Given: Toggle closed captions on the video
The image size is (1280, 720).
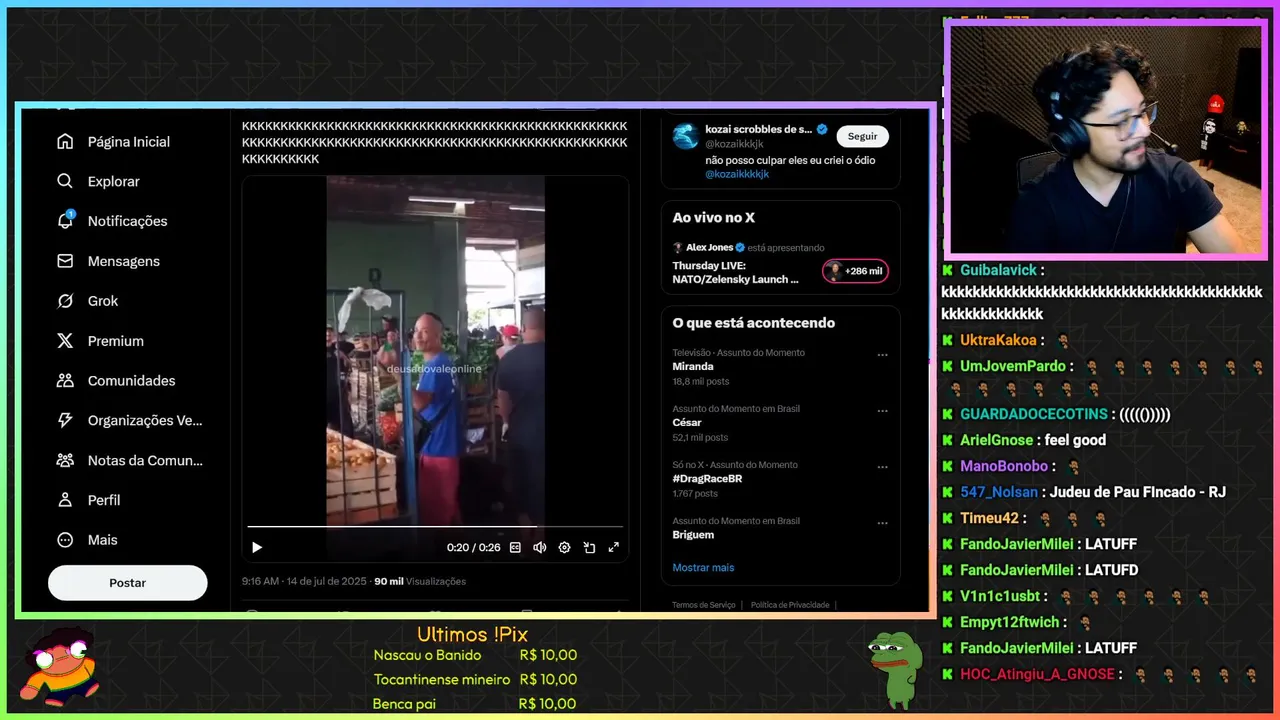Looking at the screenshot, I should [515, 547].
